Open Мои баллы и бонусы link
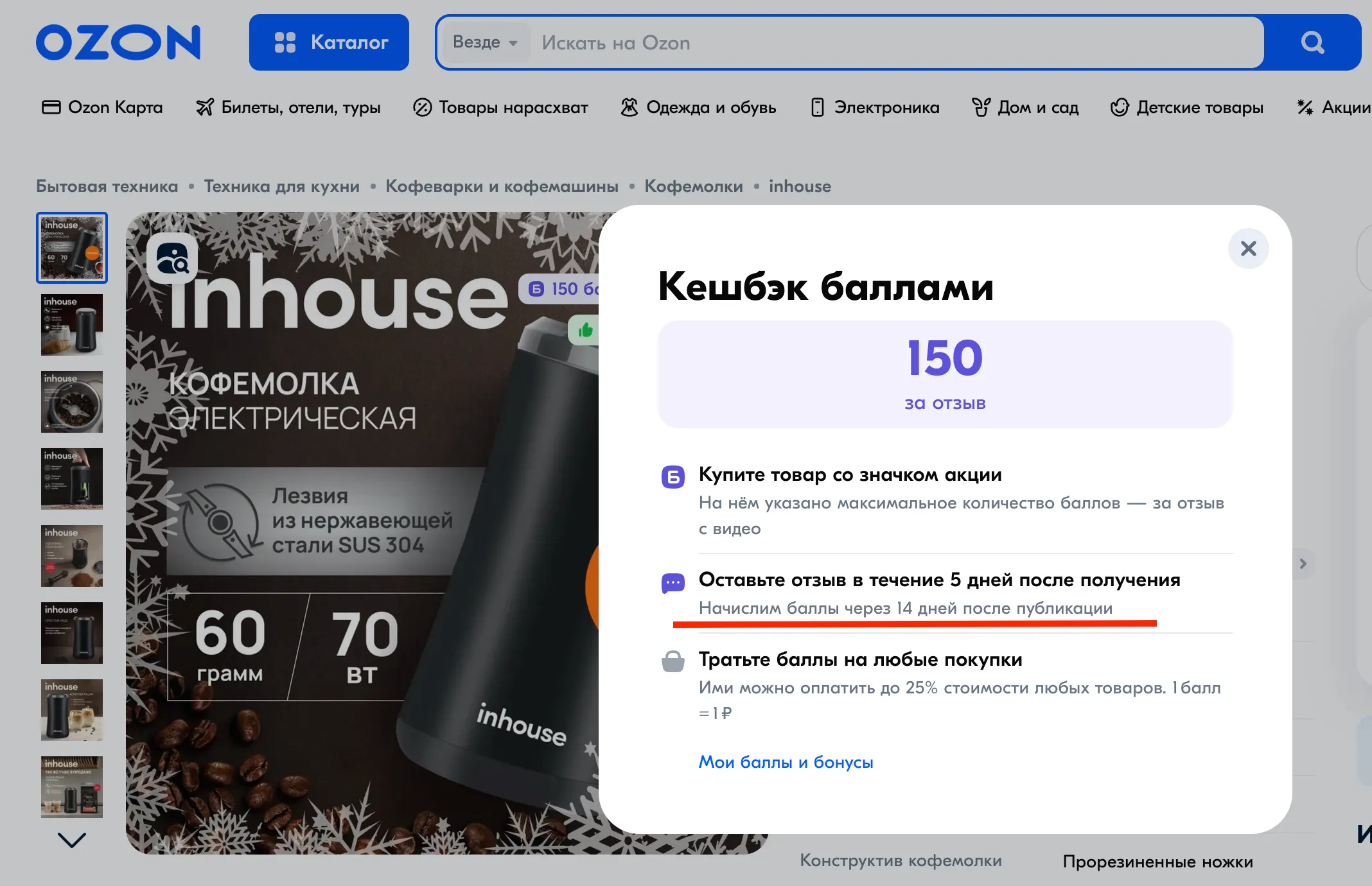Viewport: 1372px width, 886px height. tap(786, 762)
